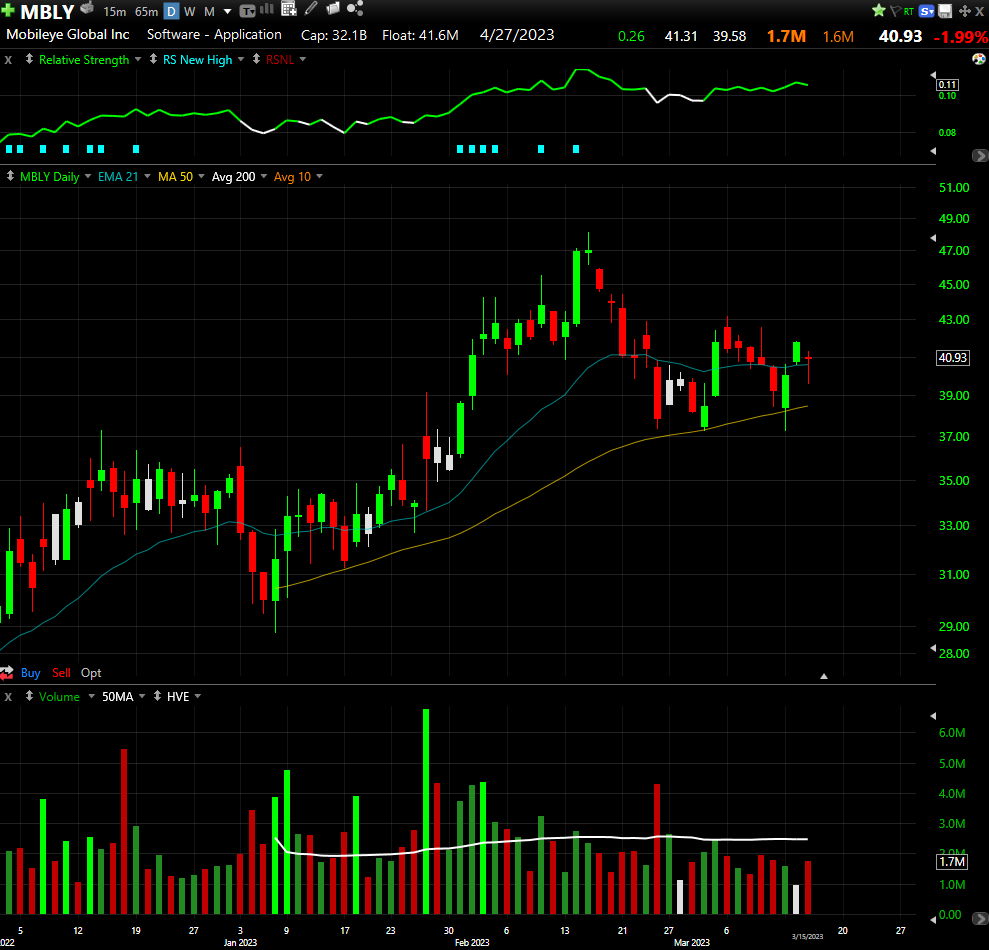
Task: Expand the MBLY Daily dropdown
Action: (88, 177)
